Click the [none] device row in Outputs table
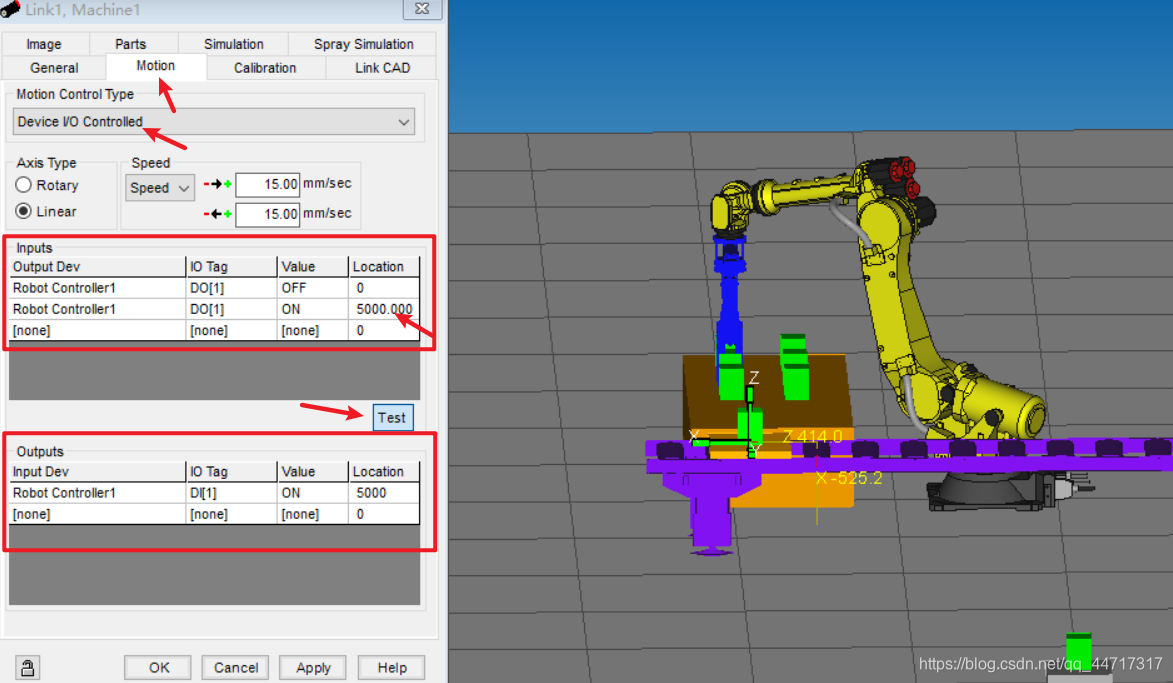 point(215,514)
